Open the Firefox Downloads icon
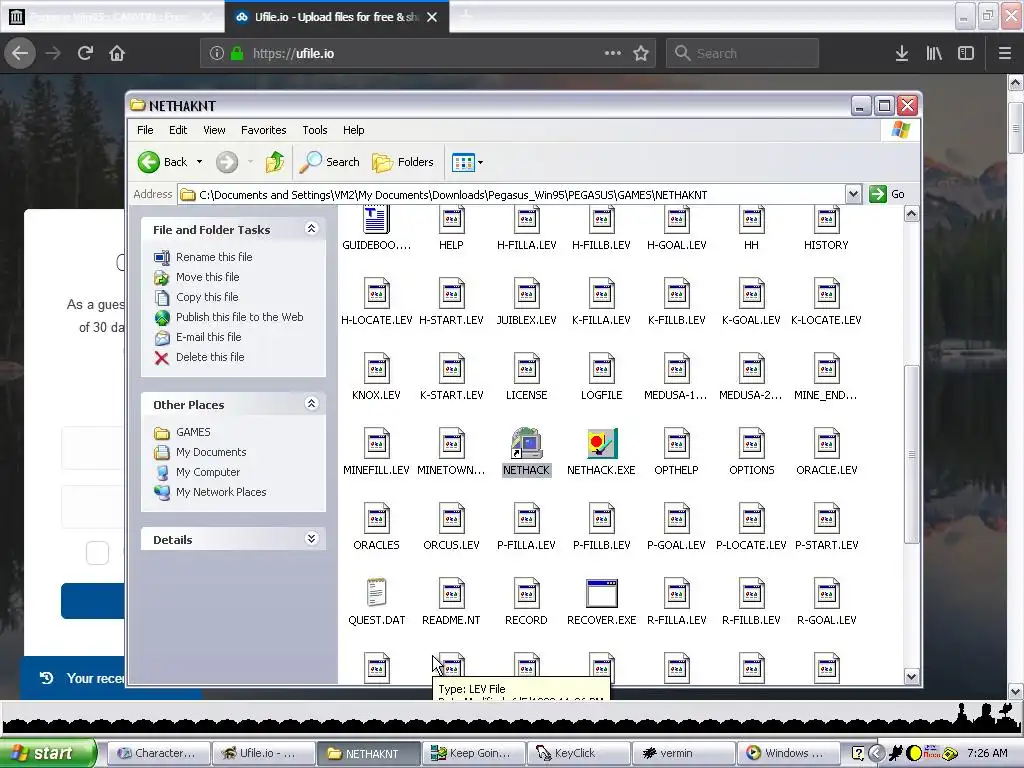Screen dimensions: 1024x768 (x=902, y=54)
